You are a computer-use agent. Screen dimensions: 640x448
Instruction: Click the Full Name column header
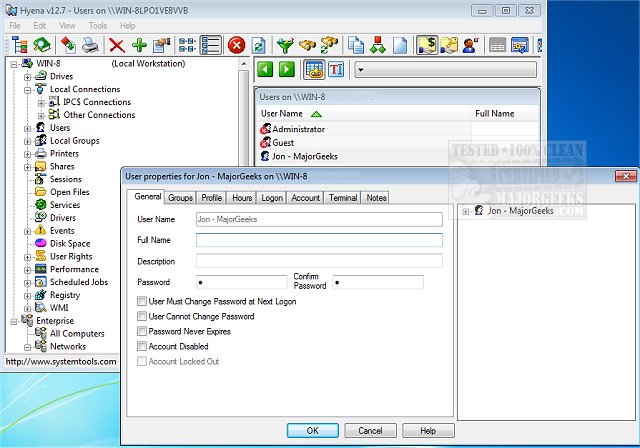click(x=505, y=114)
